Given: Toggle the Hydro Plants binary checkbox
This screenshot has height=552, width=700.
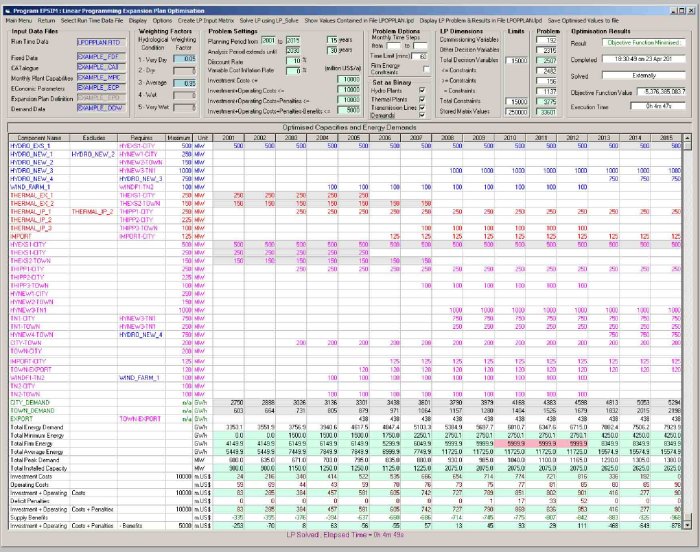Looking at the screenshot, I should (x=424, y=91).
